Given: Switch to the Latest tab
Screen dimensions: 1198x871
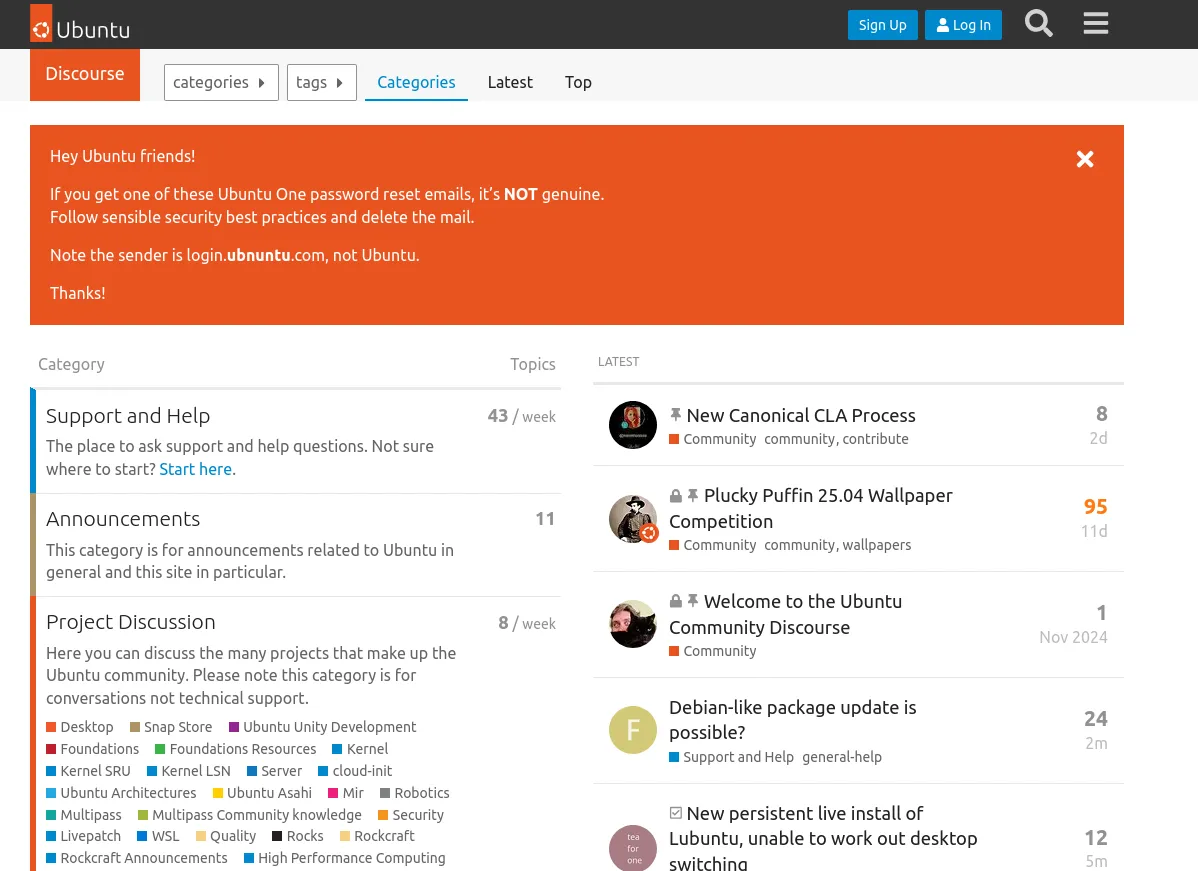Looking at the screenshot, I should 510,82.
